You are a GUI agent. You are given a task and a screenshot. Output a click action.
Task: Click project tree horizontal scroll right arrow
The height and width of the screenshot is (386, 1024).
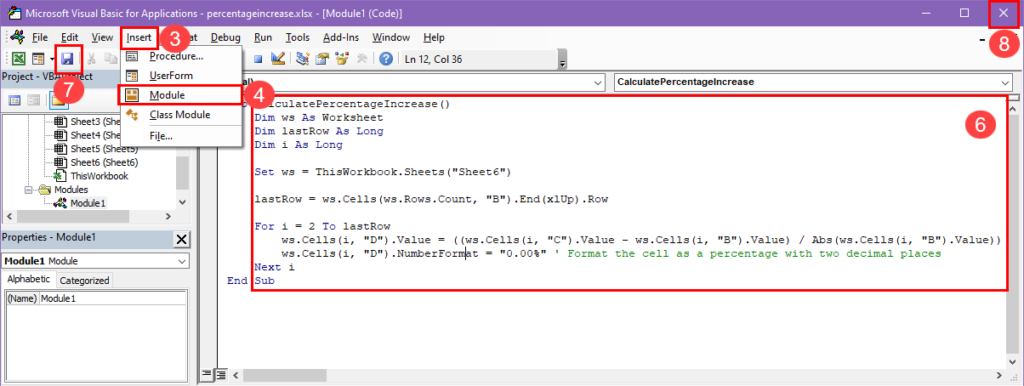coord(167,216)
